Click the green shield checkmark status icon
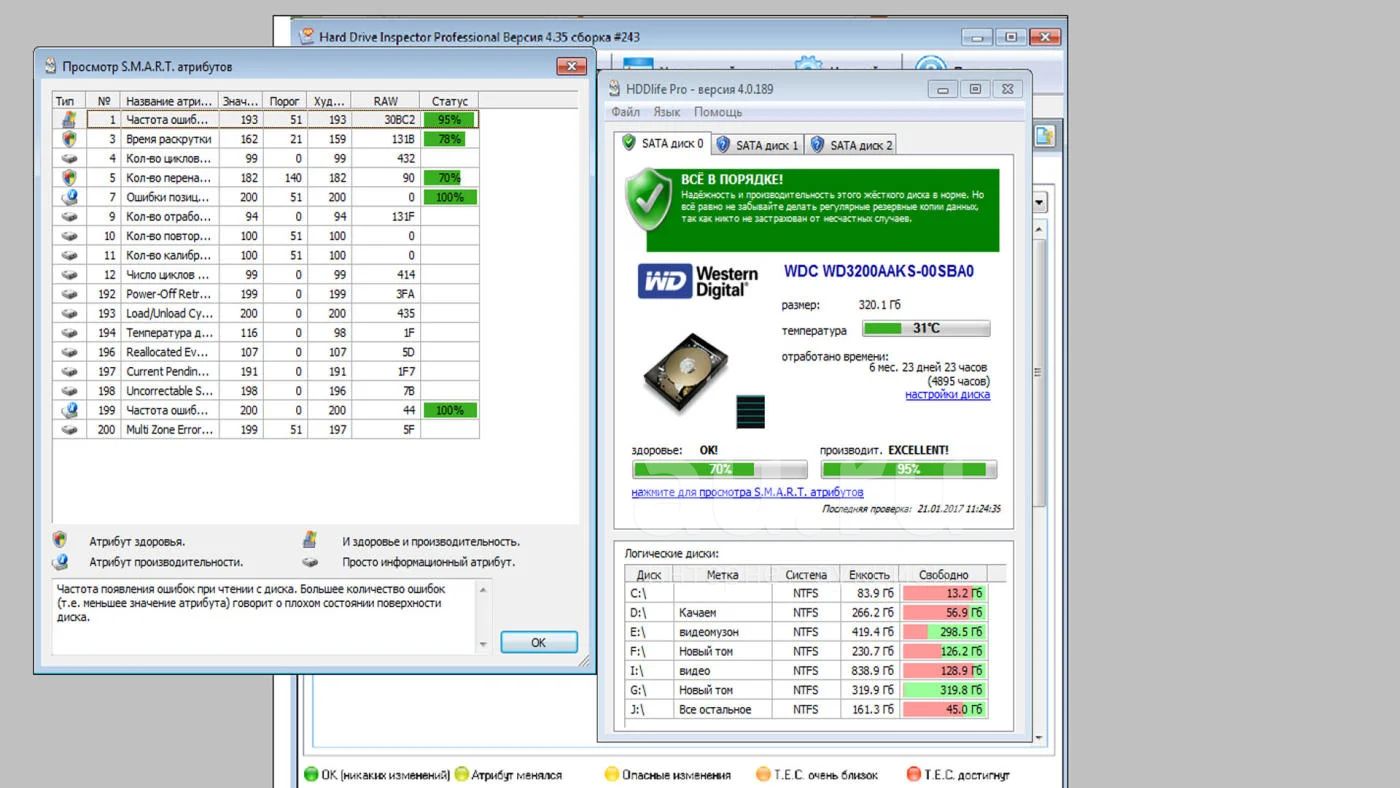The width and height of the screenshot is (1400, 788). coord(648,199)
